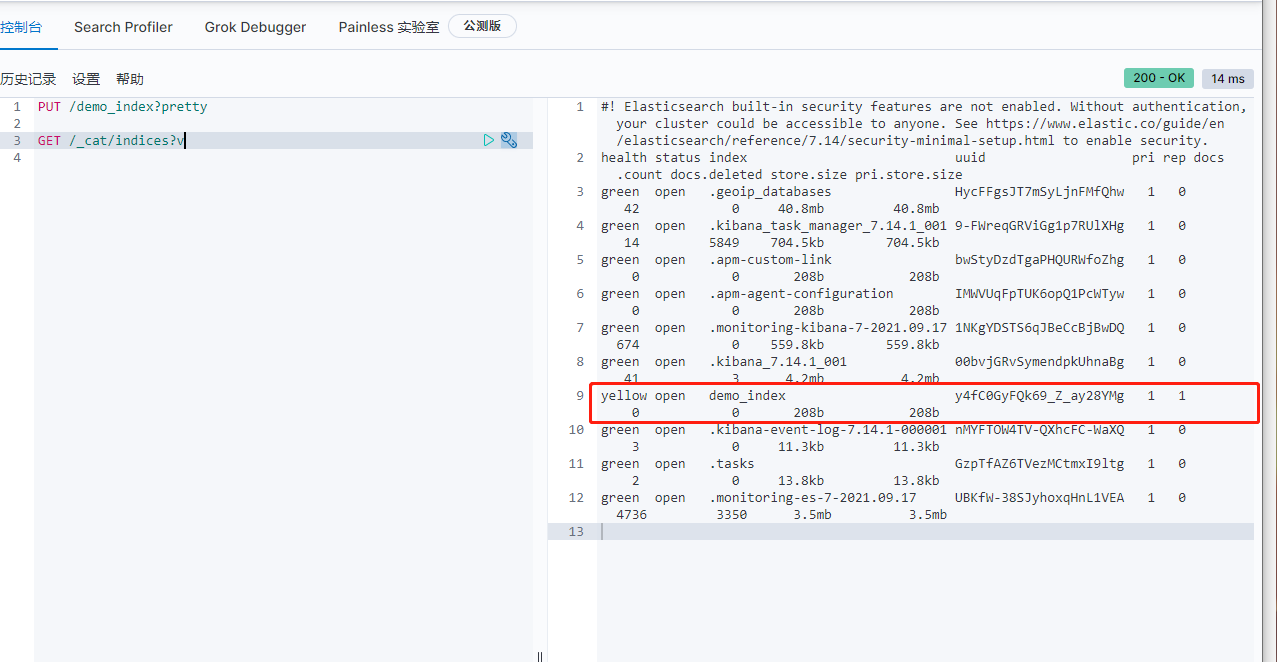Click the 200 - OK status badge
The width and height of the screenshot is (1277, 662).
click(x=1159, y=78)
